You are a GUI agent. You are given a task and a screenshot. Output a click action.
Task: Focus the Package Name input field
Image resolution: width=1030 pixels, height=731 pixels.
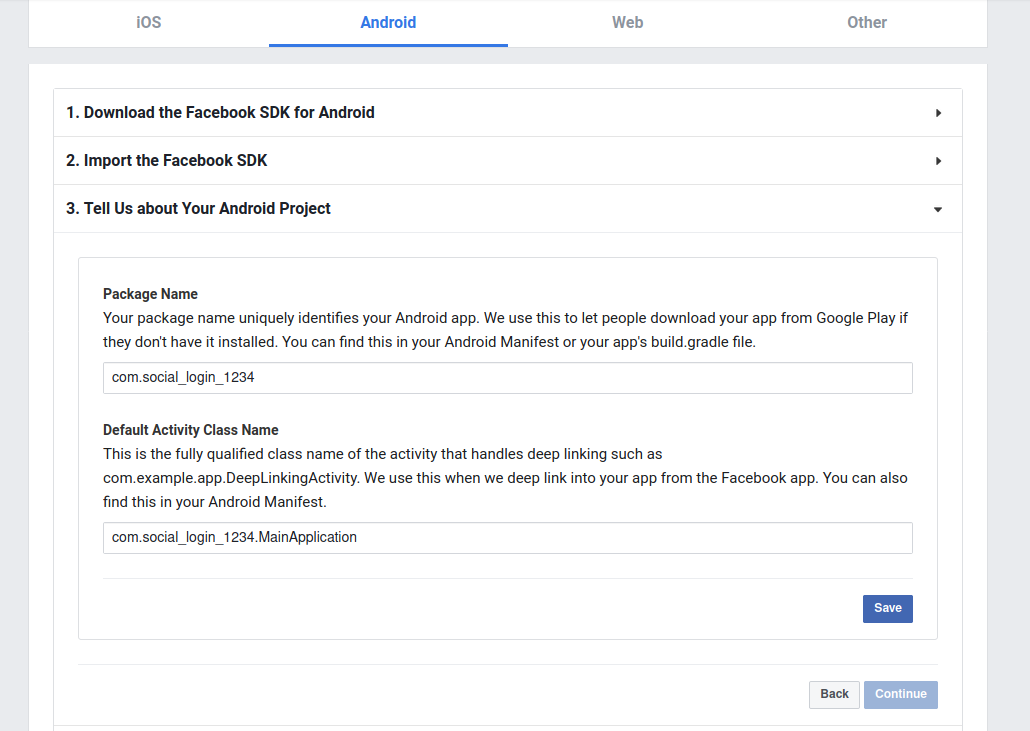coord(508,378)
